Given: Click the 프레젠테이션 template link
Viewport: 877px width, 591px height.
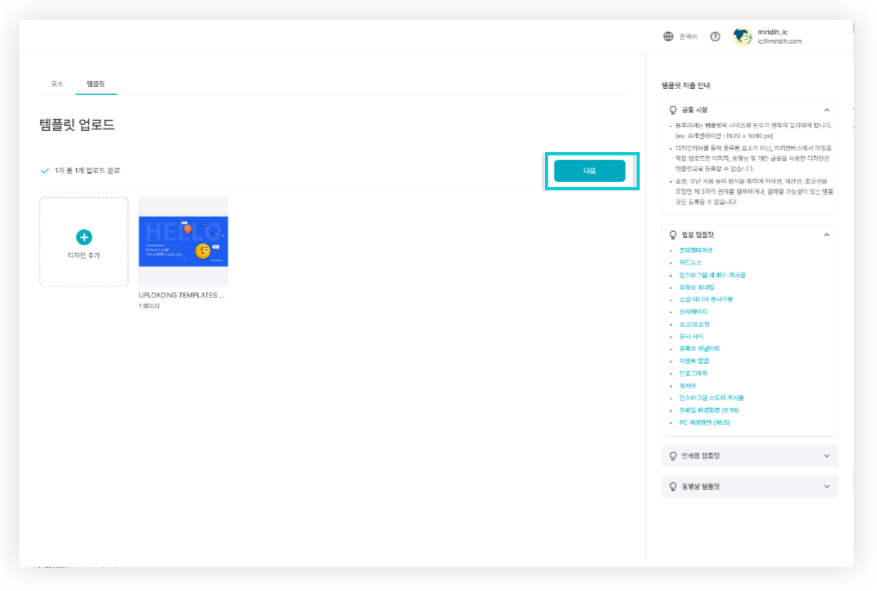Looking at the screenshot, I should (x=697, y=250).
